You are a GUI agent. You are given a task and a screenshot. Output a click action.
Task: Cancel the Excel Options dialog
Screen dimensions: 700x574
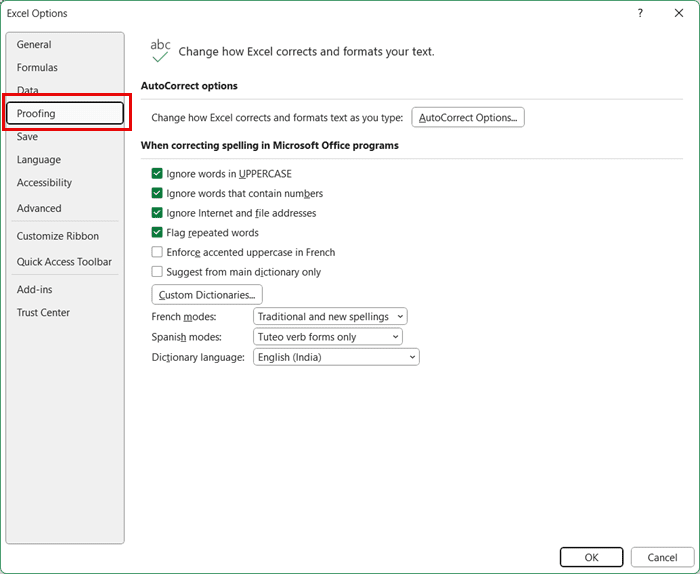662,557
